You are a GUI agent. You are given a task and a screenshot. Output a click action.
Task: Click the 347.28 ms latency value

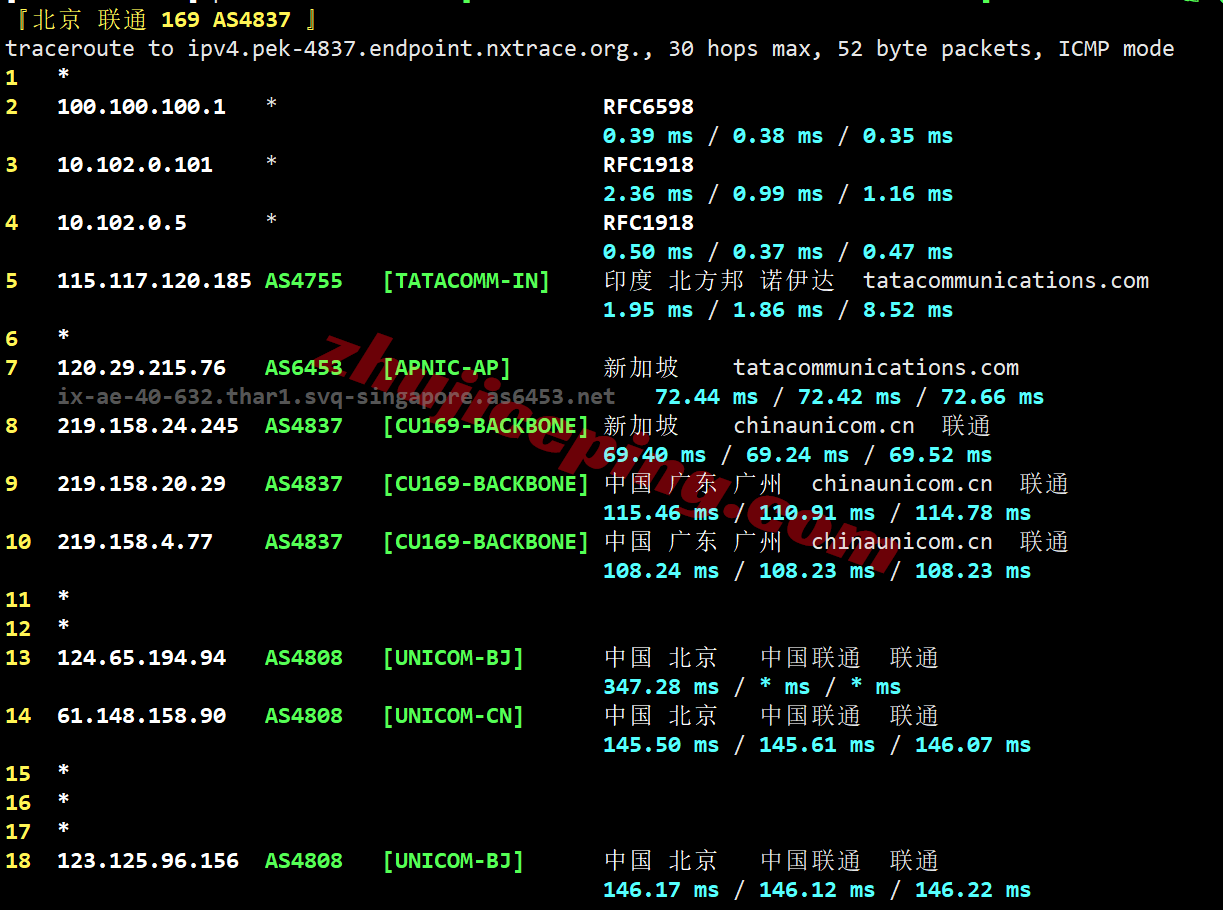pos(661,686)
